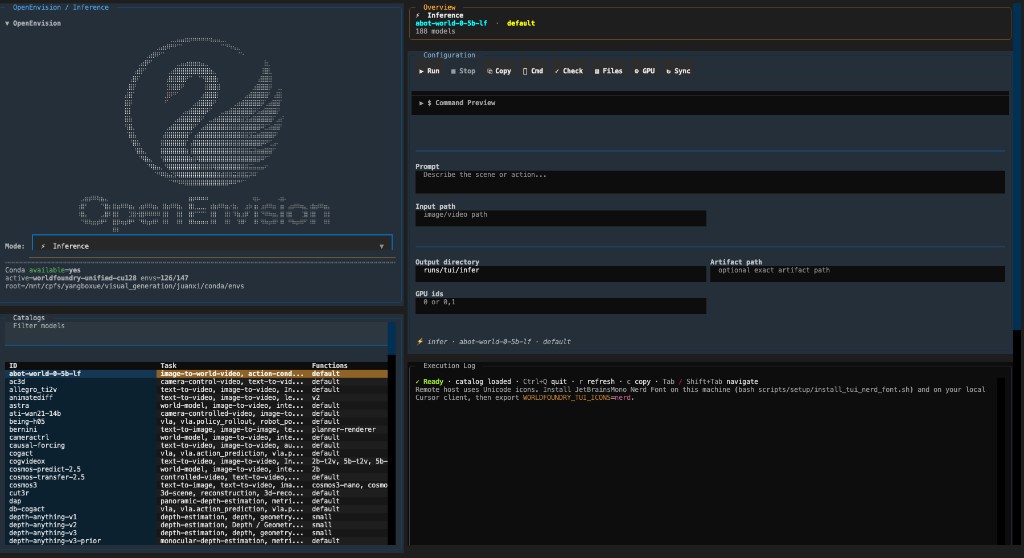This screenshot has width=1024, height=558.
Task: Click the Run button in Configuration
Action: 429,71
